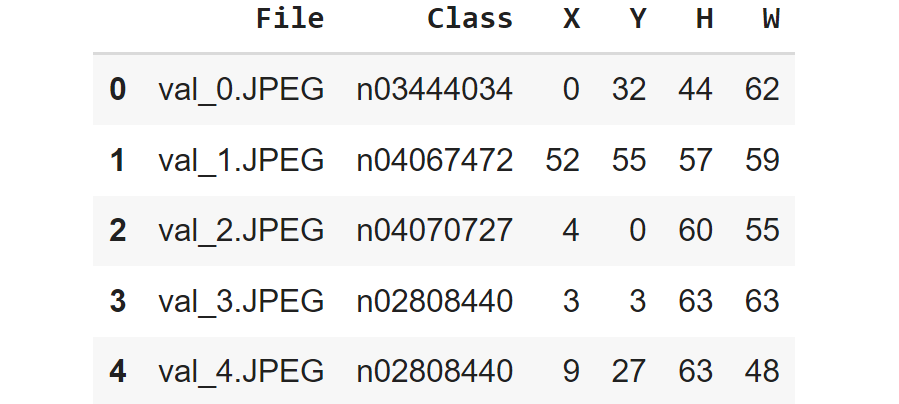
Task: Select the X column header
Action: tap(571, 19)
